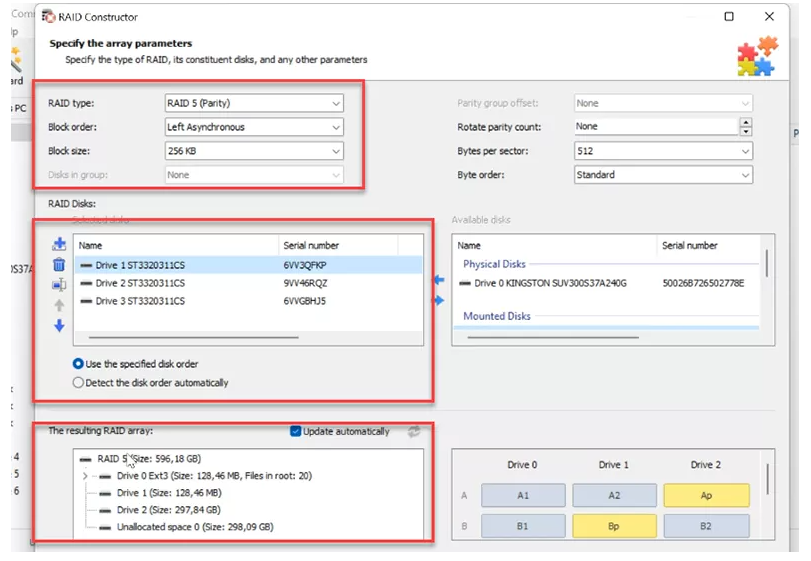The width and height of the screenshot is (811, 561).
Task: Click the layout diagram vertical scrollbar
Action: point(768,479)
